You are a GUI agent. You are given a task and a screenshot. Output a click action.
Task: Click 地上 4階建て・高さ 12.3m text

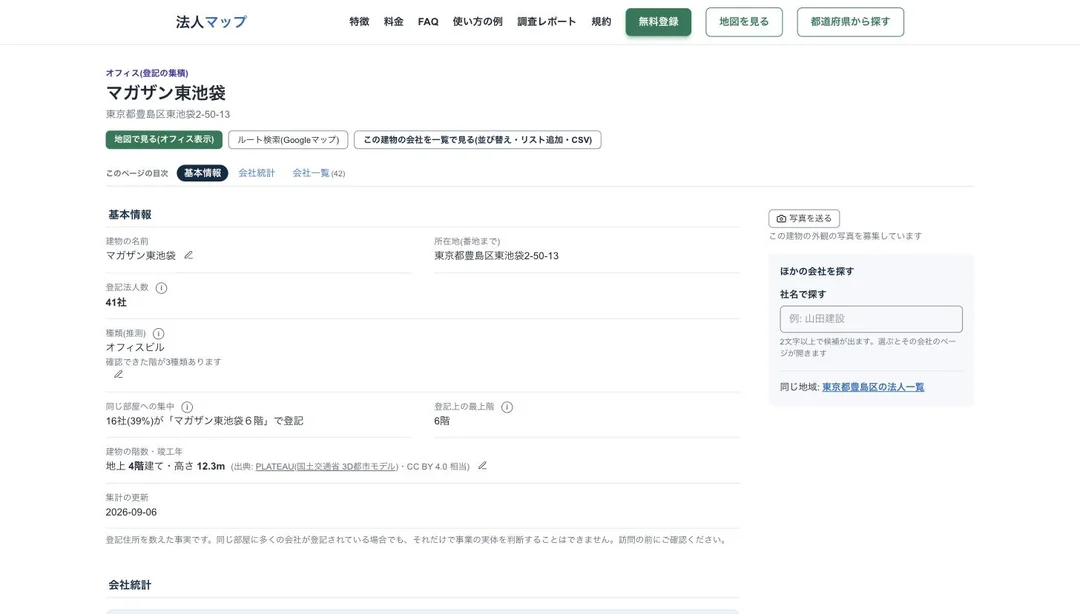click(x=165, y=467)
